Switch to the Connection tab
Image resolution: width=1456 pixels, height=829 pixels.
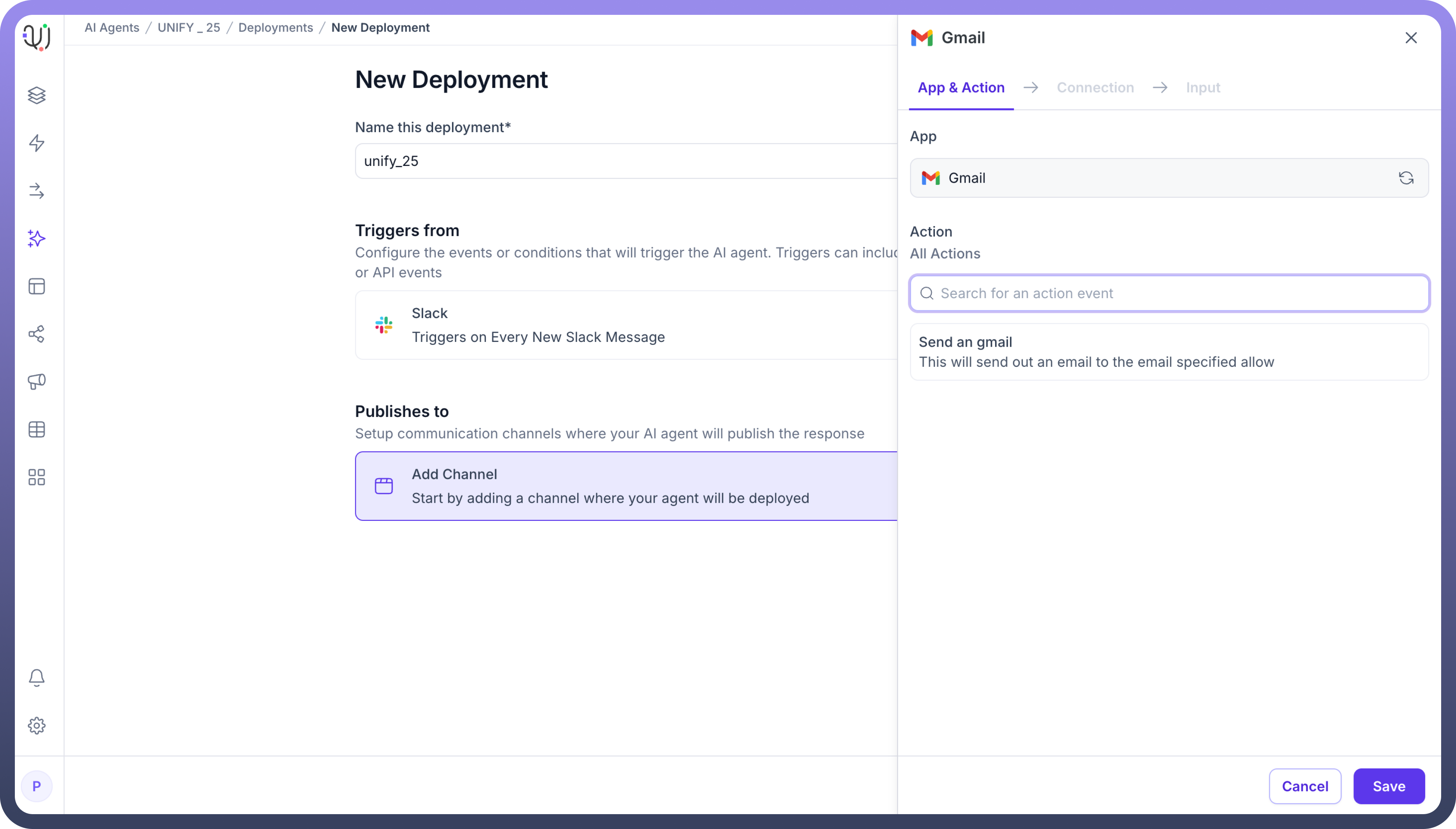click(x=1095, y=88)
